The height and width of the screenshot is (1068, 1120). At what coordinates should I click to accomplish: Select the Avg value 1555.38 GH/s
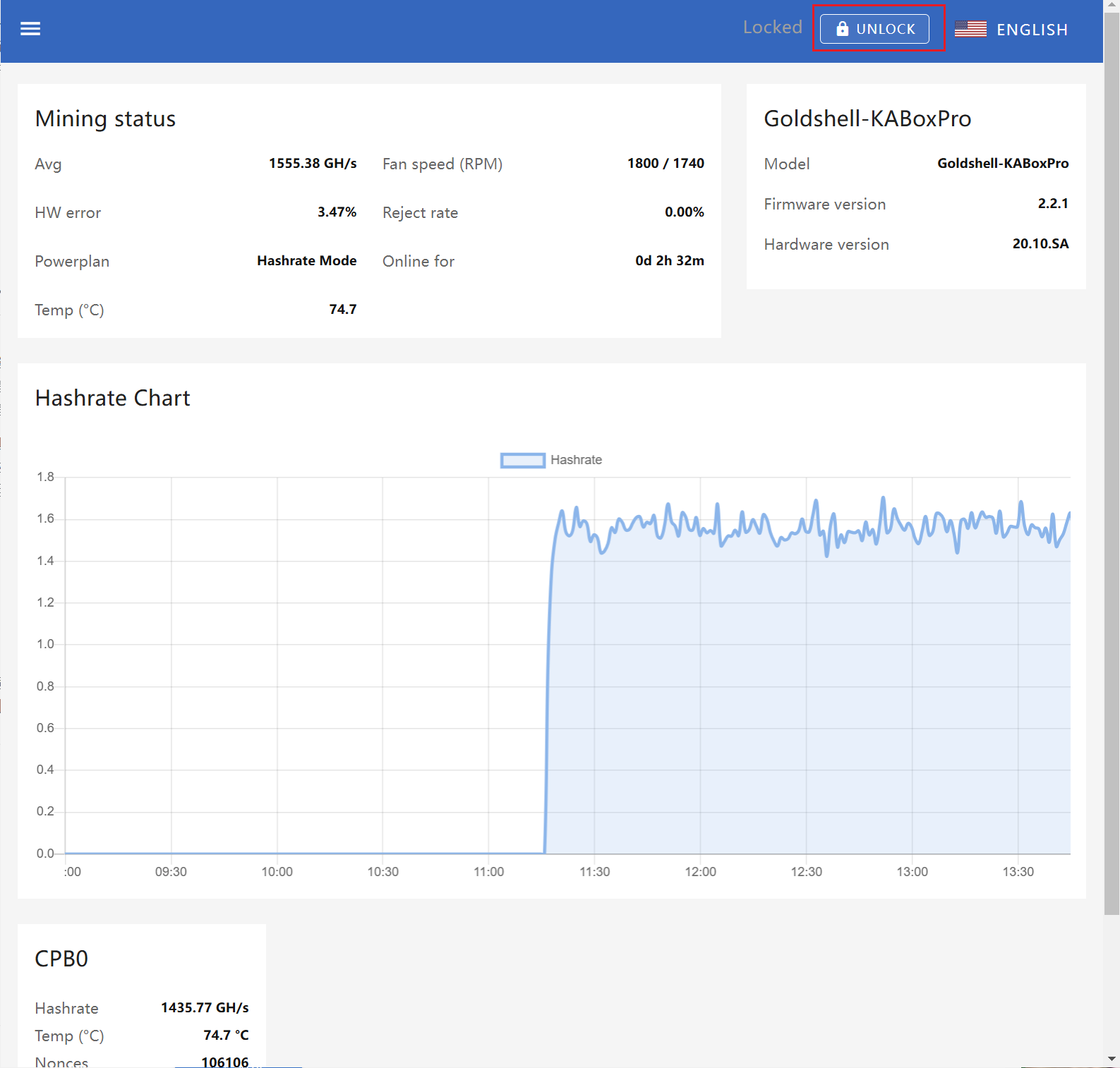[313, 163]
